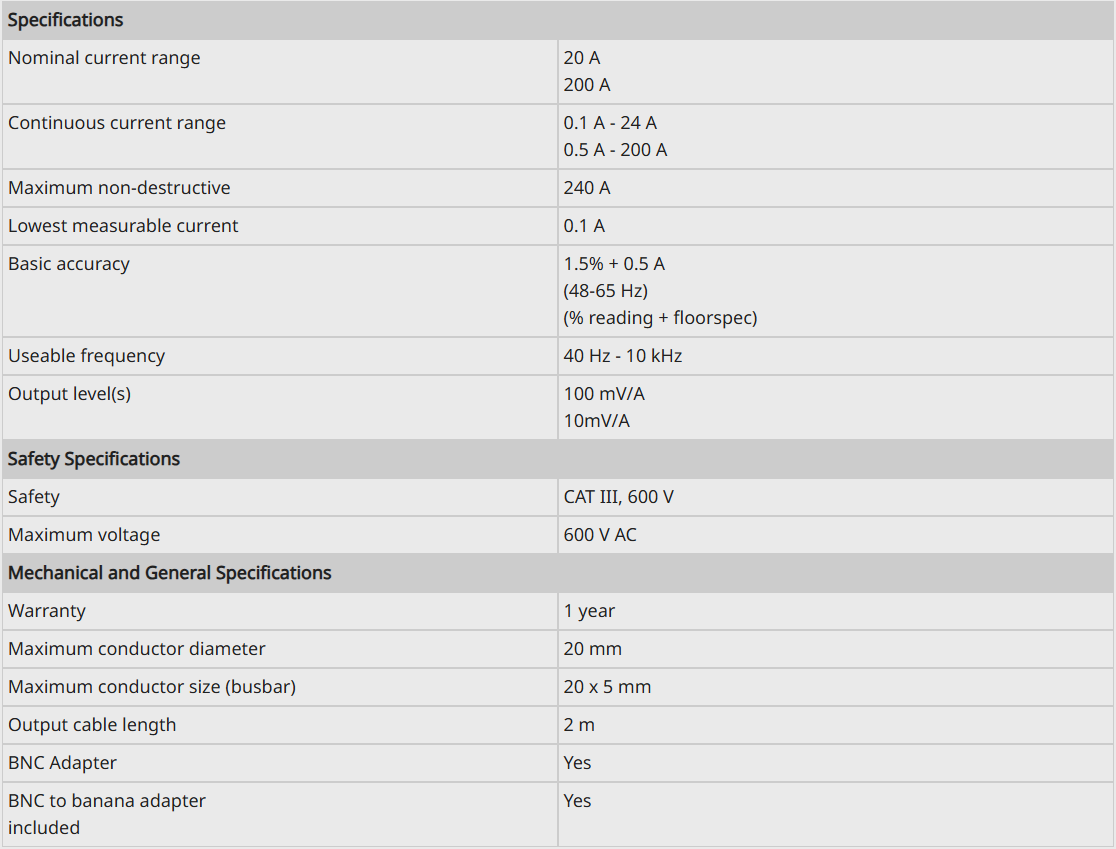This screenshot has width=1116, height=849.
Task: Select the 1.5% + 0.5 A accuracy value
Action: point(614,264)
